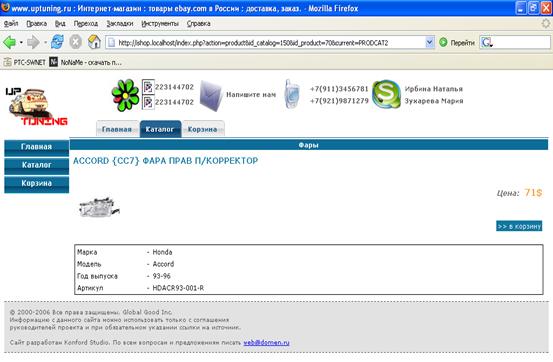553x362 pixels.
Task: Click second ICQ status icon beside 223144702
Action: 148,102
